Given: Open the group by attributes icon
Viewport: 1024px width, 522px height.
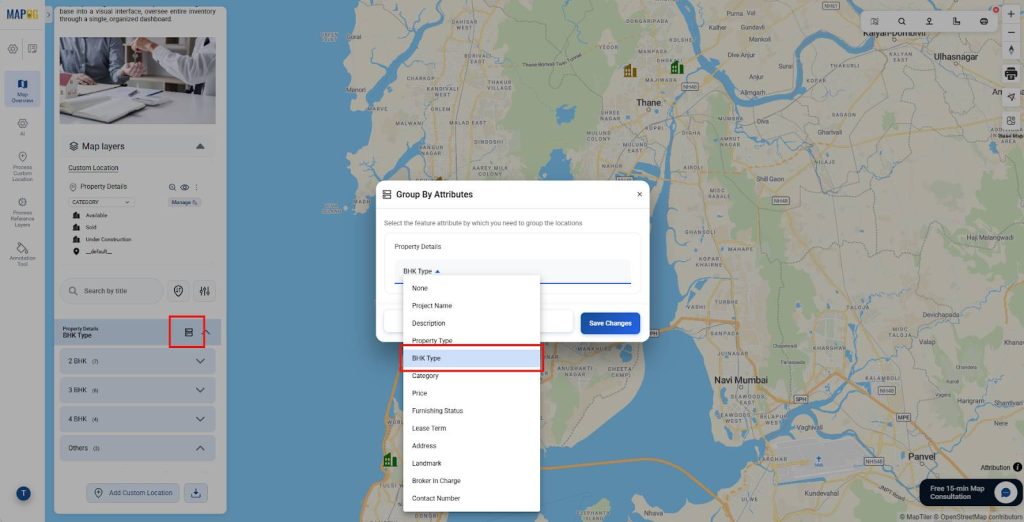Looking at the screenshot, I should (x=189, y=333).
